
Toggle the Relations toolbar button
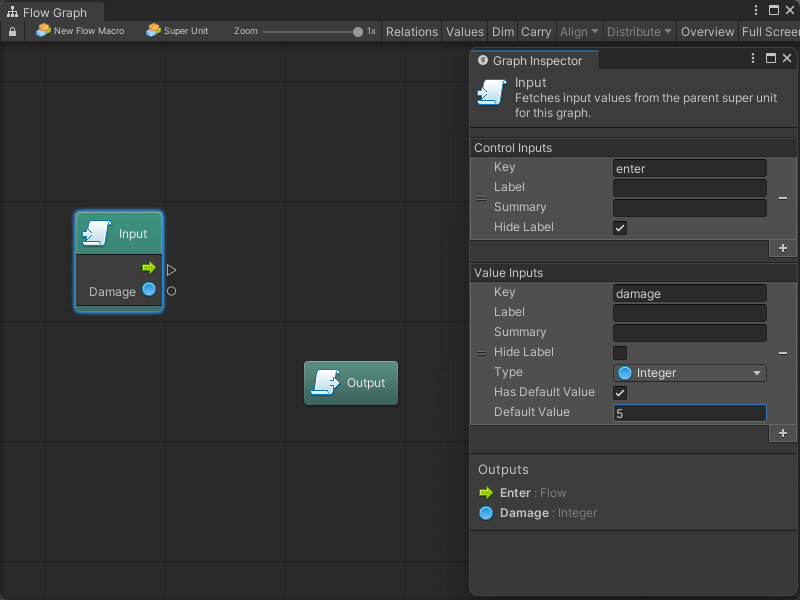pos(411,31)
